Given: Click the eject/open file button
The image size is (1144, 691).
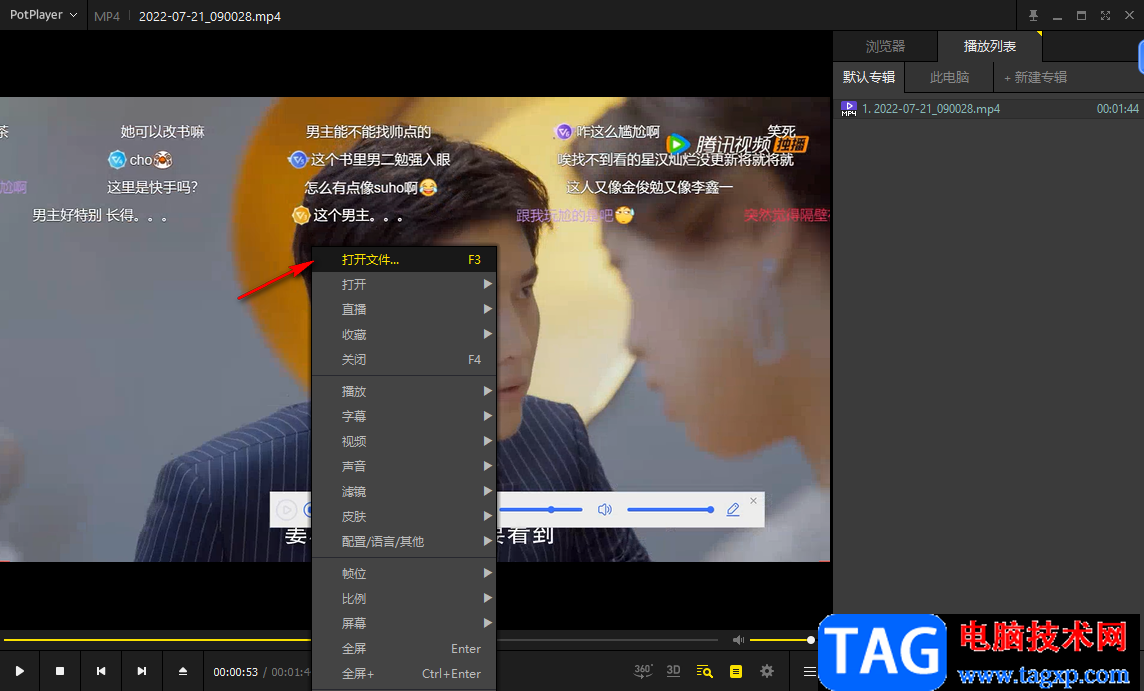Looking at the screenshot, I should [182, 671].
